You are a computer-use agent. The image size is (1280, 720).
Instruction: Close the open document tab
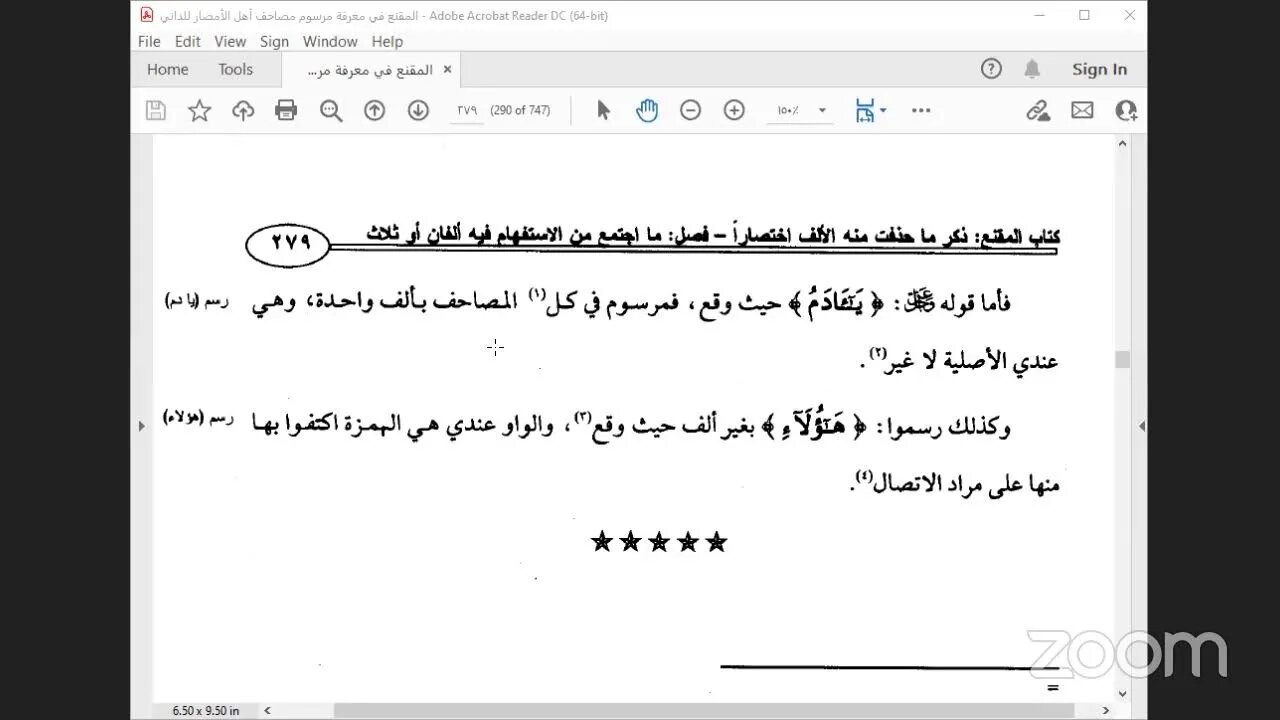pyautogui.click(x=447, y=69)
